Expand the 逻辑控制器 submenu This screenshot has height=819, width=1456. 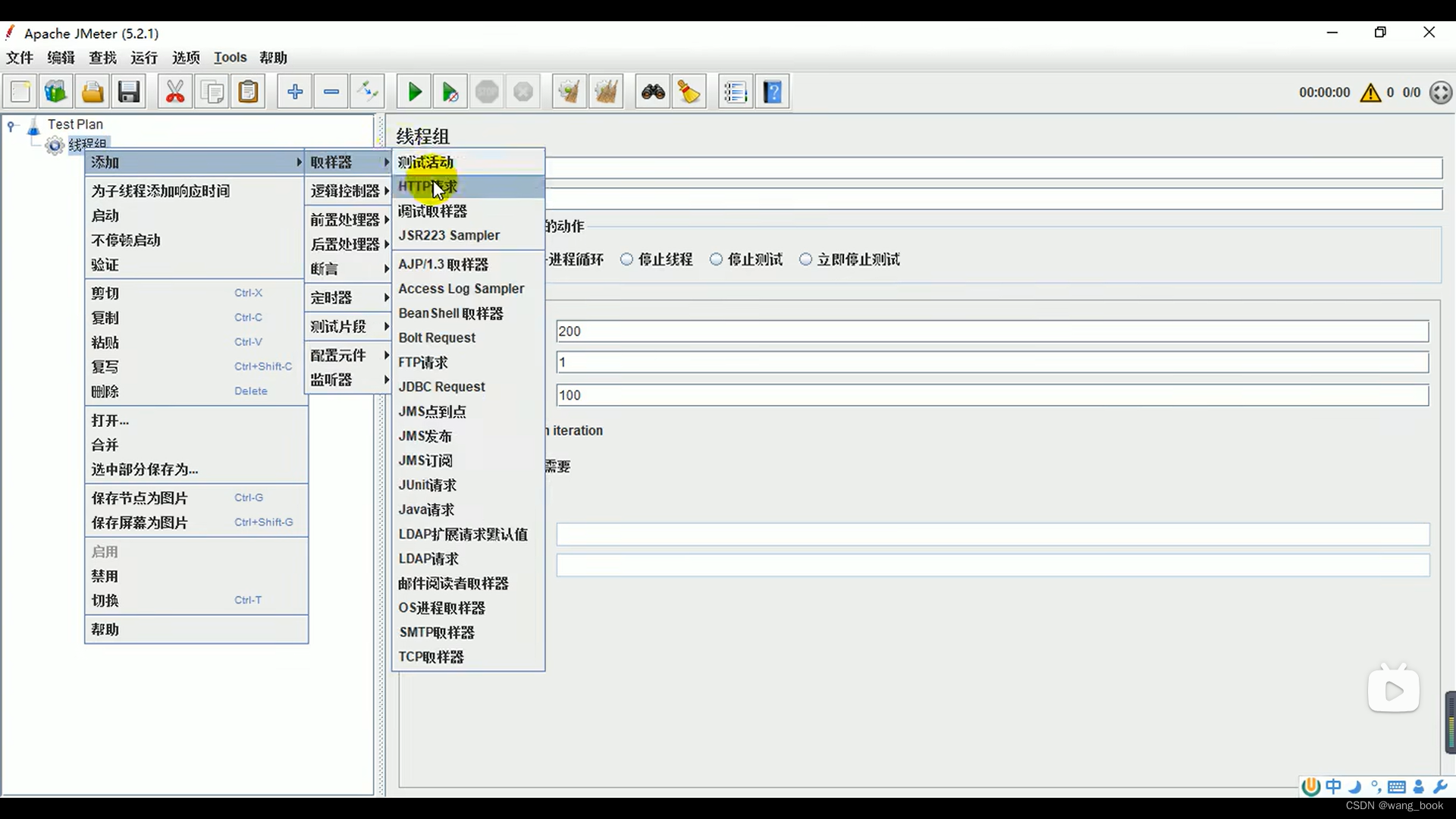point(348,191)
